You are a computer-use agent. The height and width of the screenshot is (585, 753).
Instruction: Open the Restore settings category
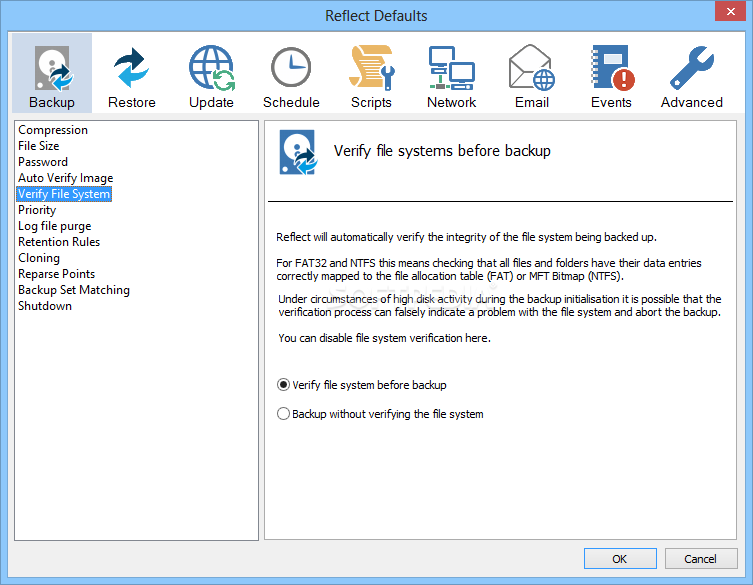[132, 73]
